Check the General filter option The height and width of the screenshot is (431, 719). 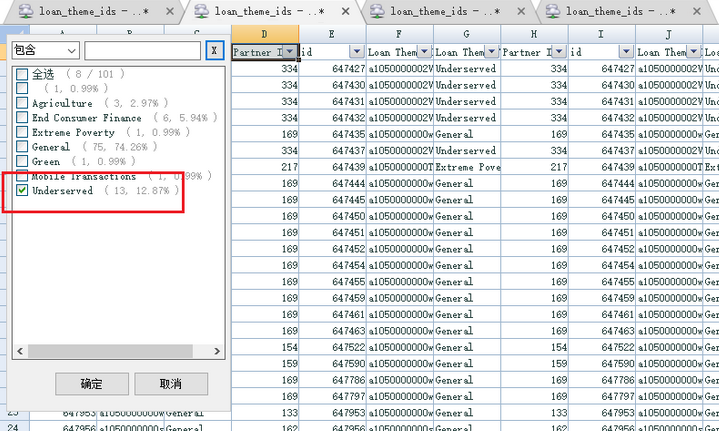[22, 147]
